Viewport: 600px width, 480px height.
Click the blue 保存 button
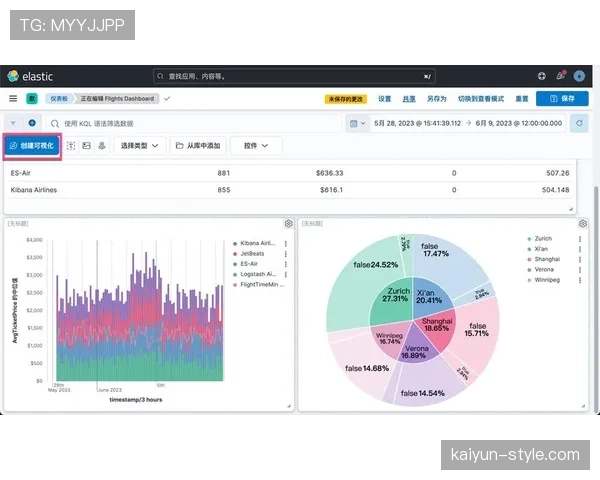[x=562, y=99]
